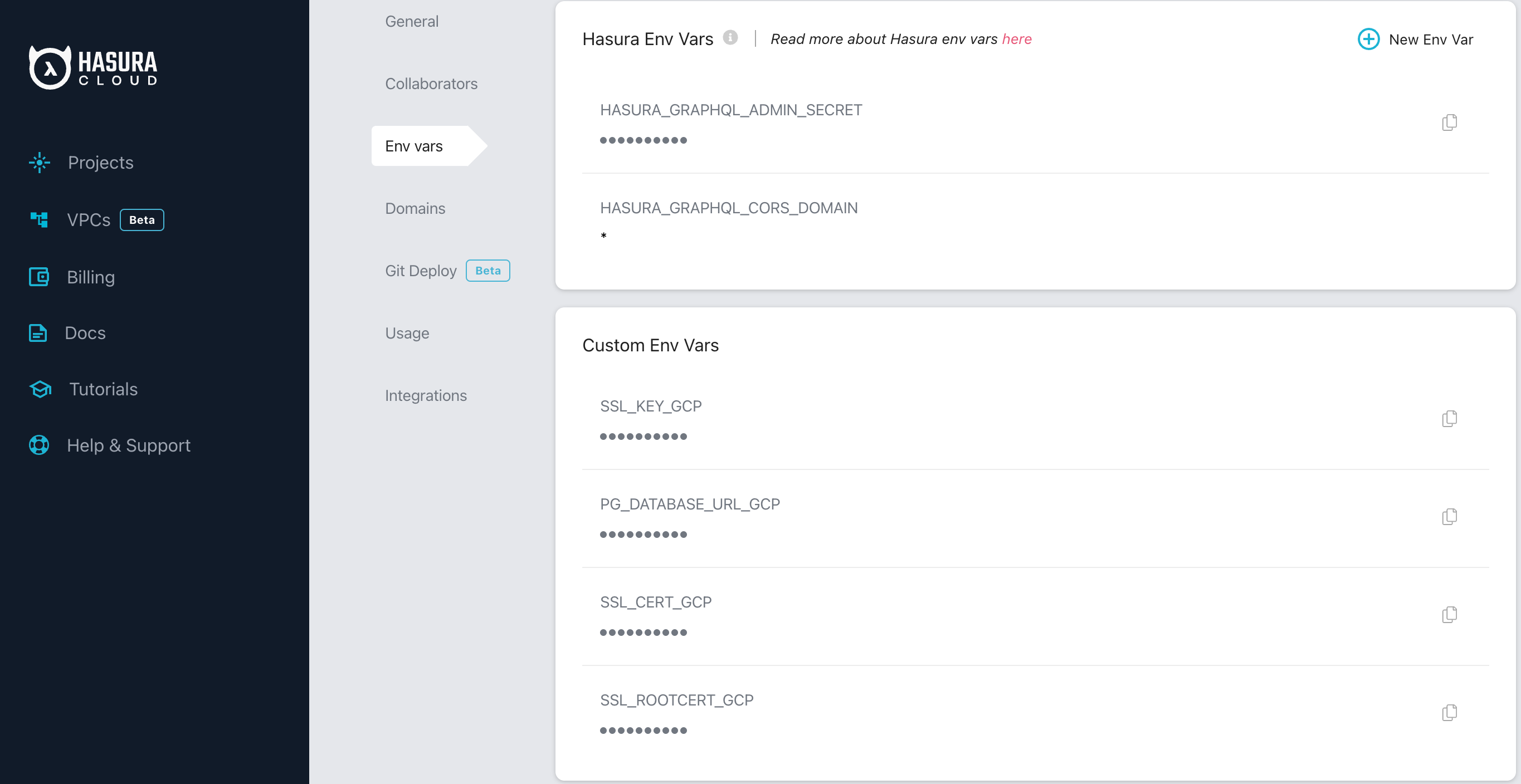
Task: Switch to the Domains tab
Action: click(x=415, y=208)
